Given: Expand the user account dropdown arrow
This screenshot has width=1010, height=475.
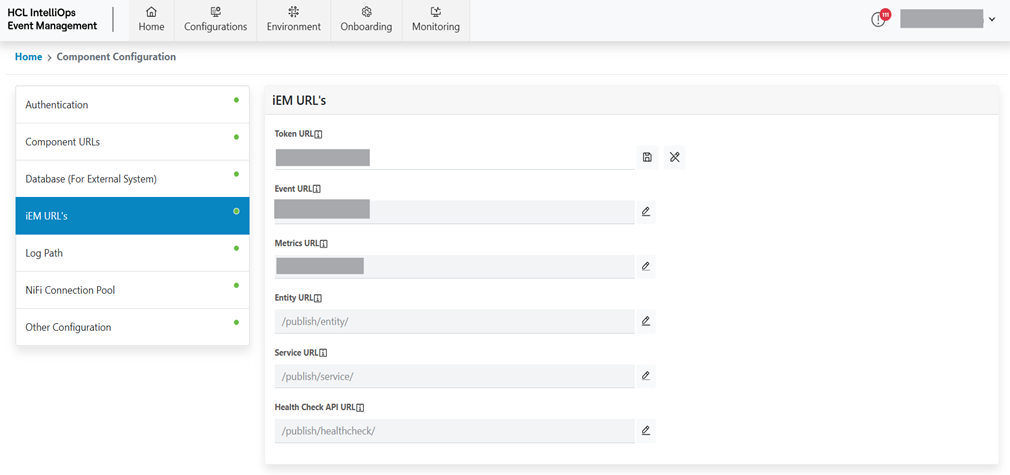Looking at the screenshot, I should [992, 19].
